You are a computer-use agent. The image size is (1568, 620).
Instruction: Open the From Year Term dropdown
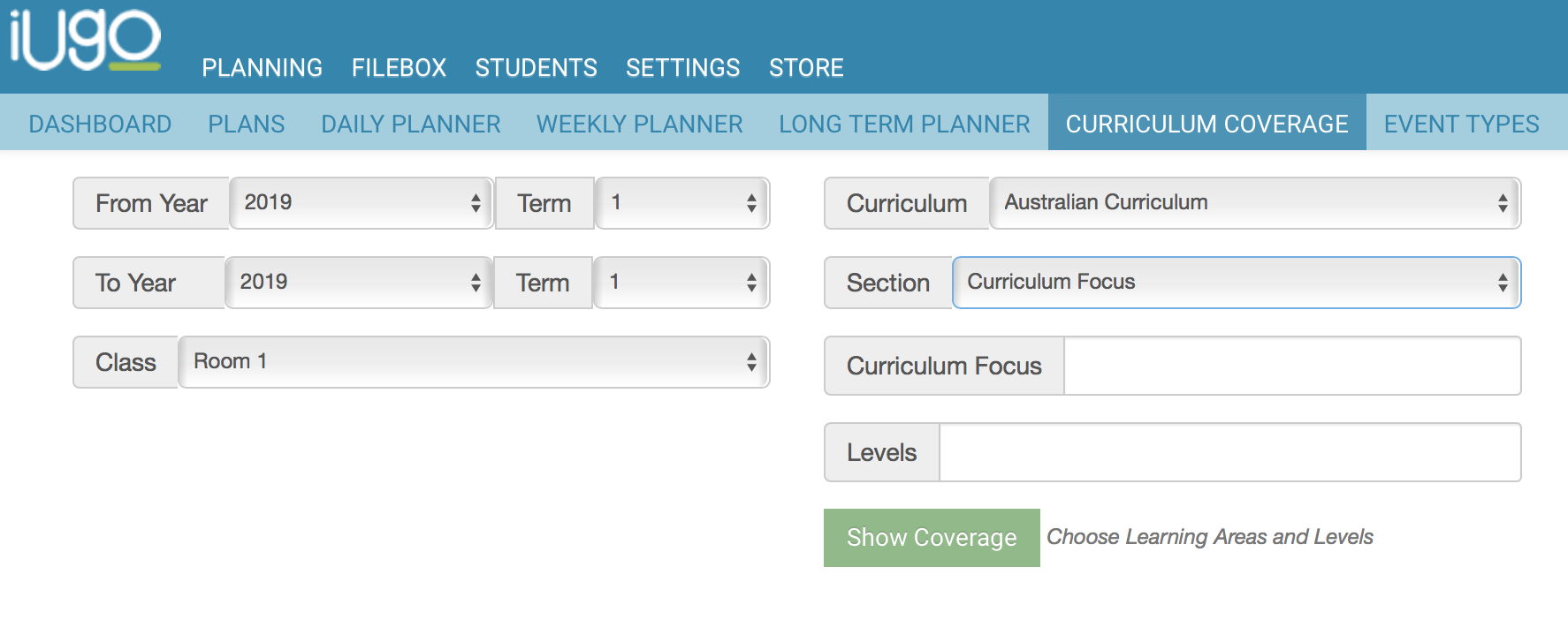tap(682, 203)
